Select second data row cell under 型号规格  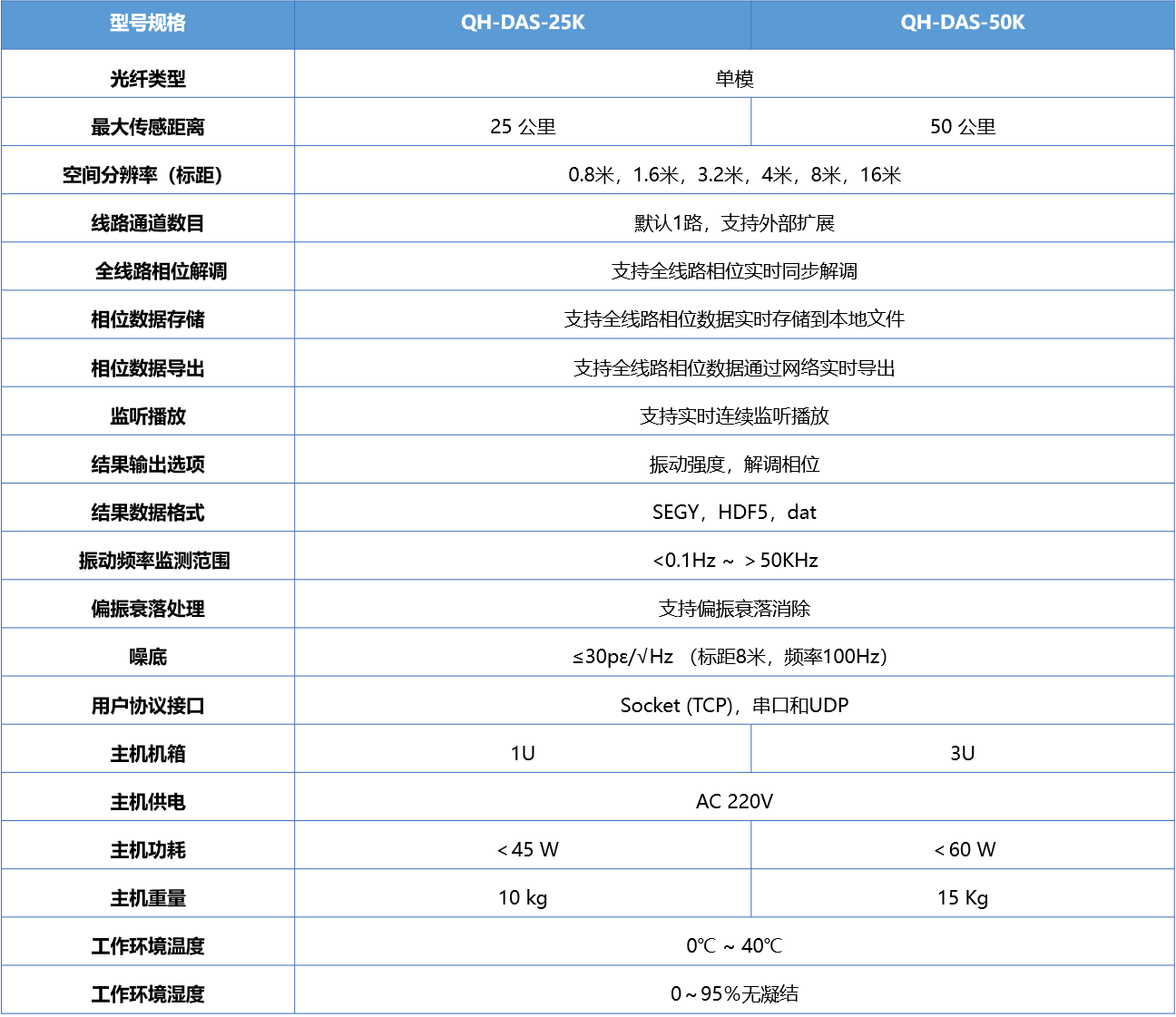(148, 121)
